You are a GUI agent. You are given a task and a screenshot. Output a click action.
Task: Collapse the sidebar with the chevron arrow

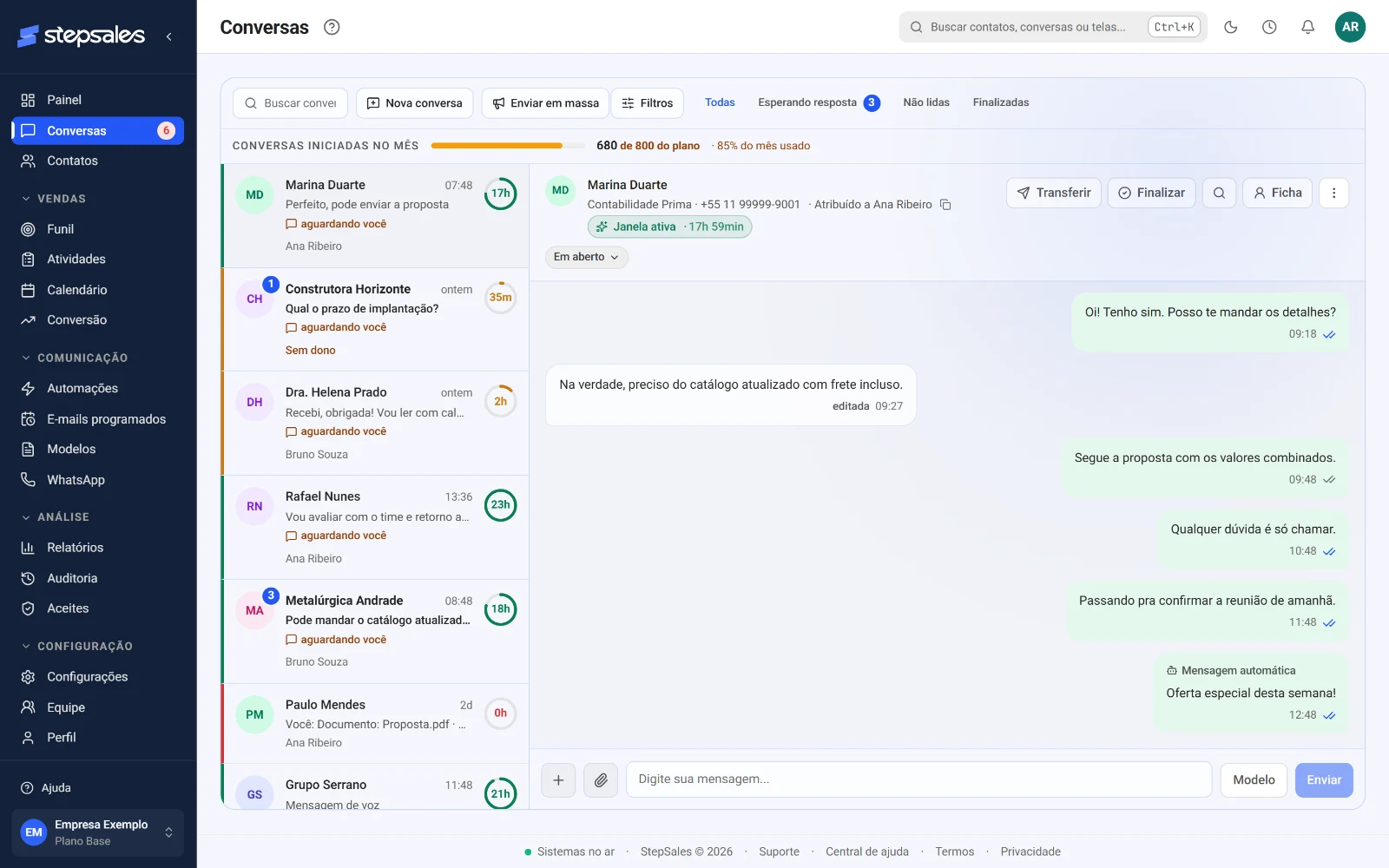click(168, 36)
